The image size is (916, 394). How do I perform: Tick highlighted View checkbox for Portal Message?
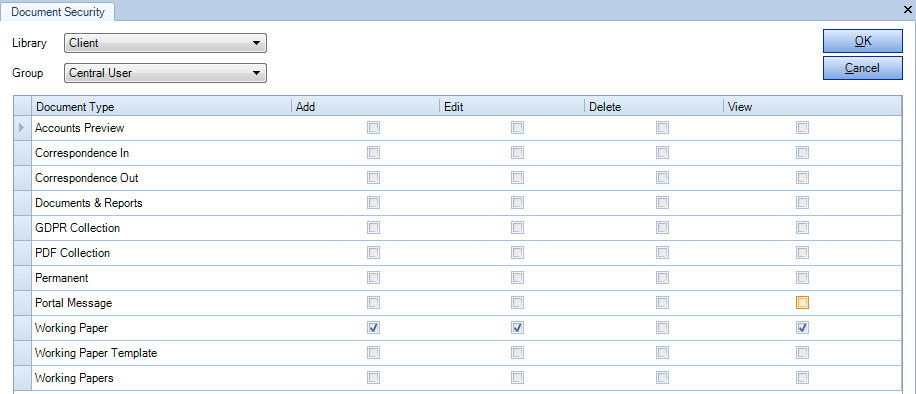click(x=802, y=303)
